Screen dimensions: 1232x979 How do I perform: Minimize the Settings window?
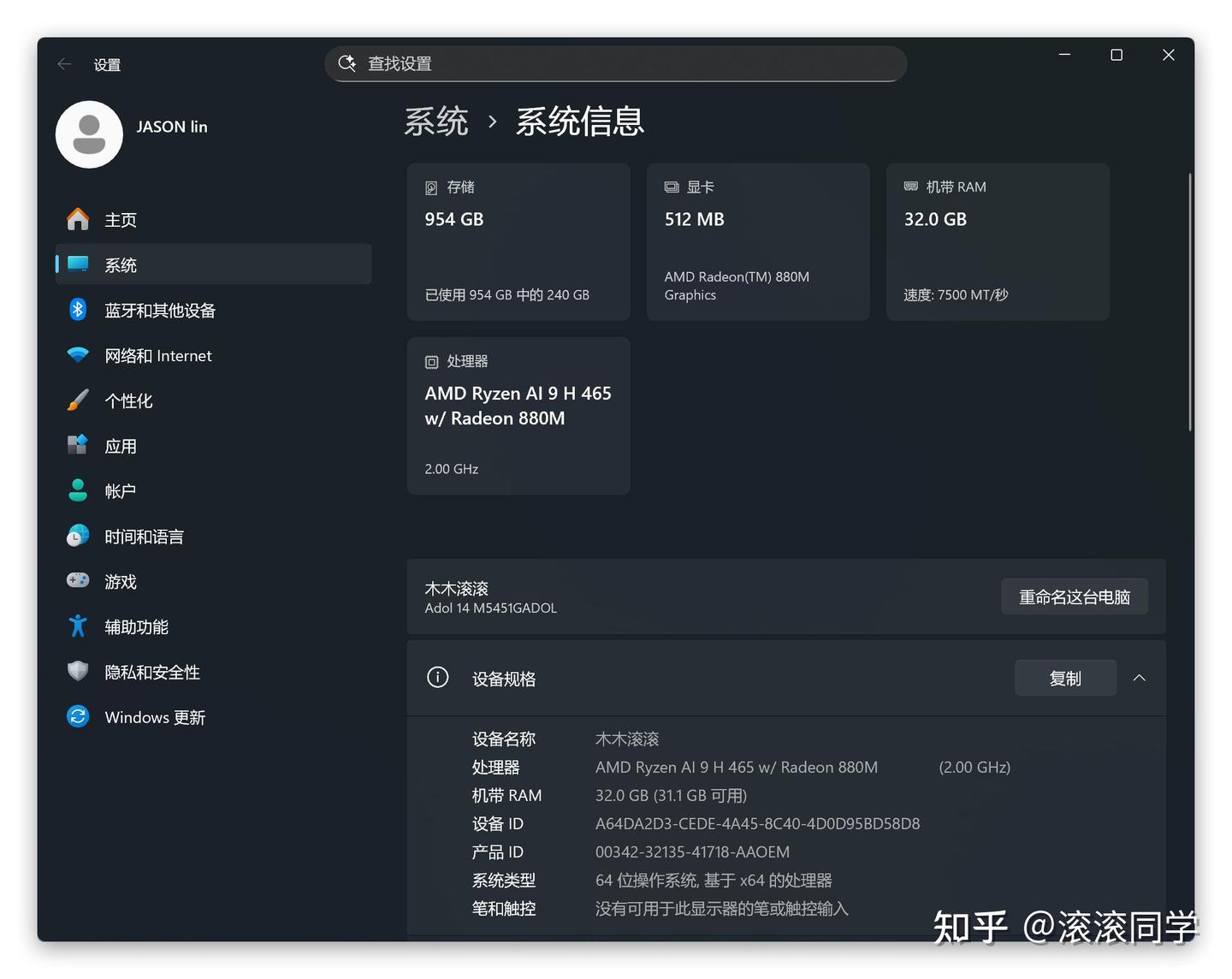coord(1065,55)
